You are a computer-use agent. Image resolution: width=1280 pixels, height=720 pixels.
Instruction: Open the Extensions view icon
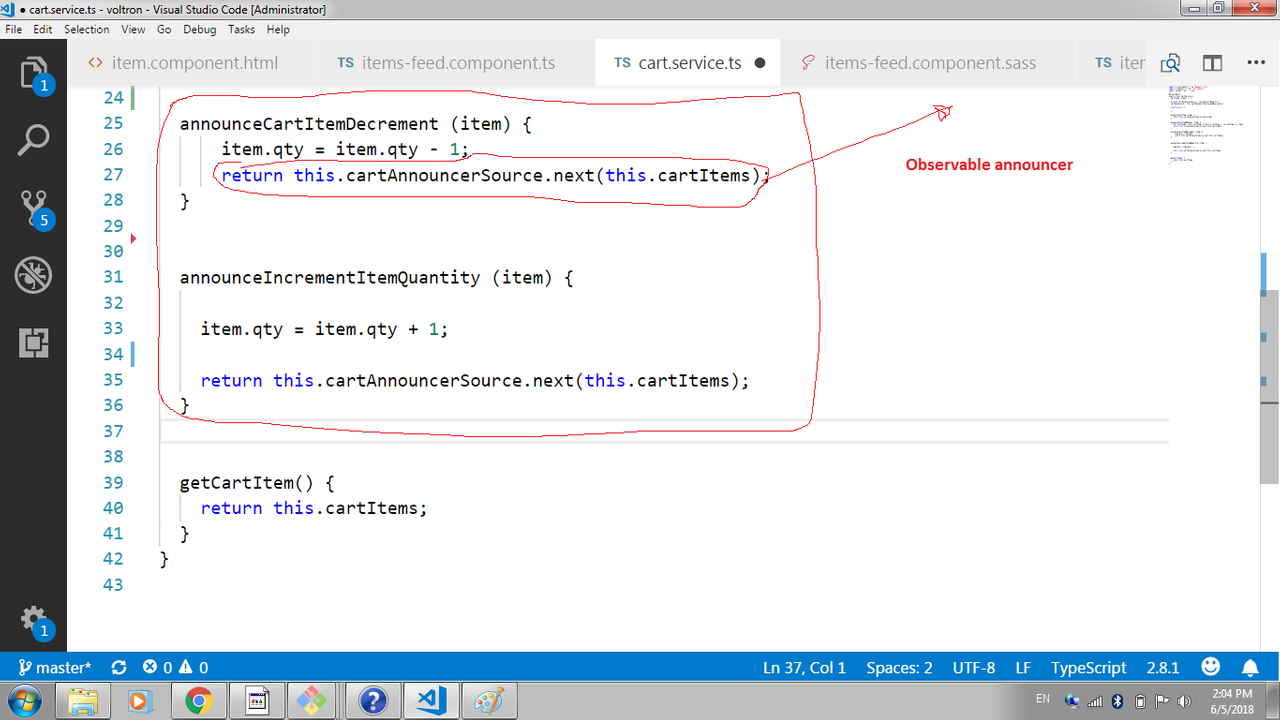click(33, 343)
